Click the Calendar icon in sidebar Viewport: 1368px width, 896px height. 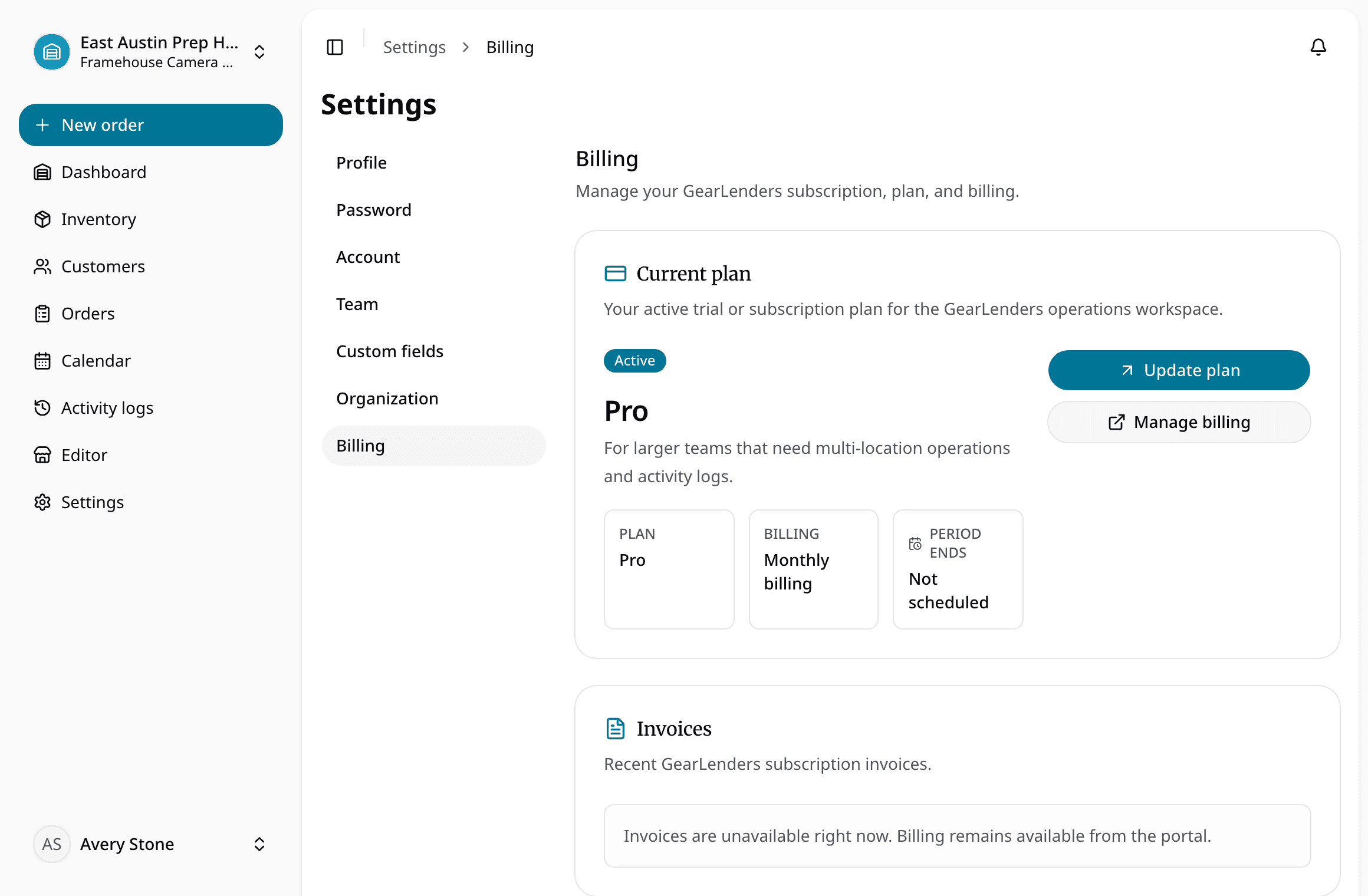click(42, 361)
